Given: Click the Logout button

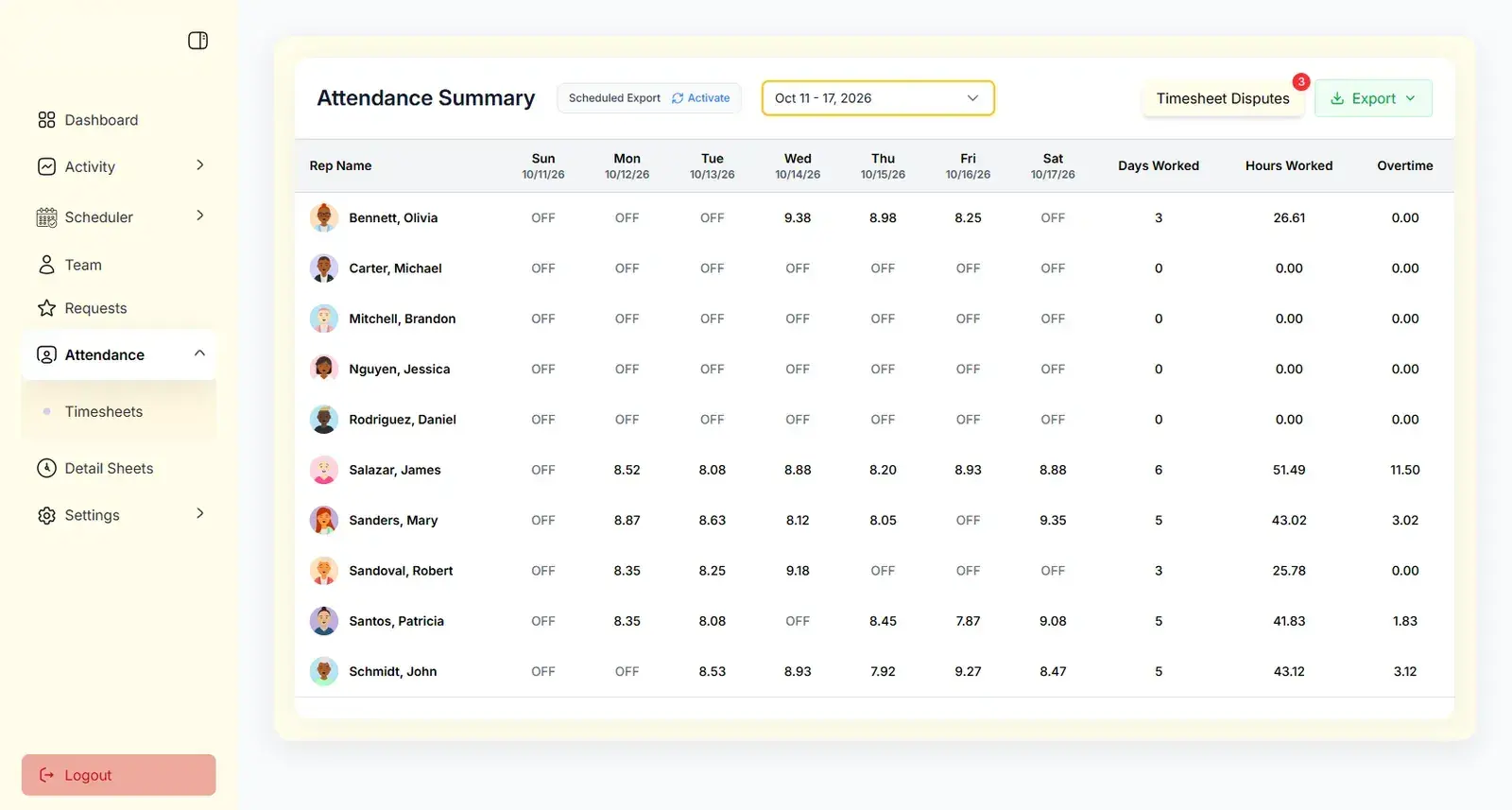Looking at the screenshot, I should (x=119, y=775).
